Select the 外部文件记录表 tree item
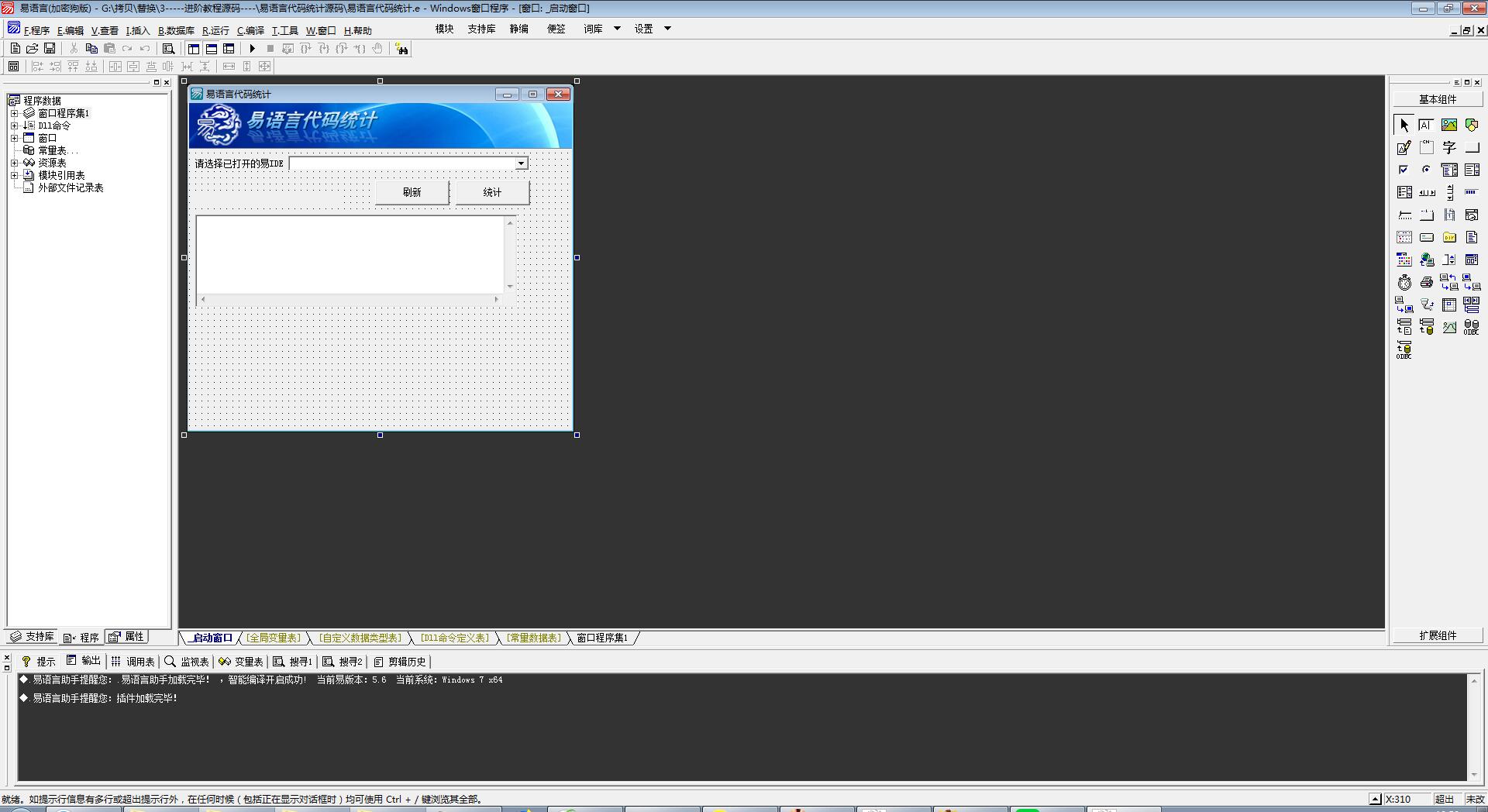Viewport: 1488px width, 812px height. [71, 188]
